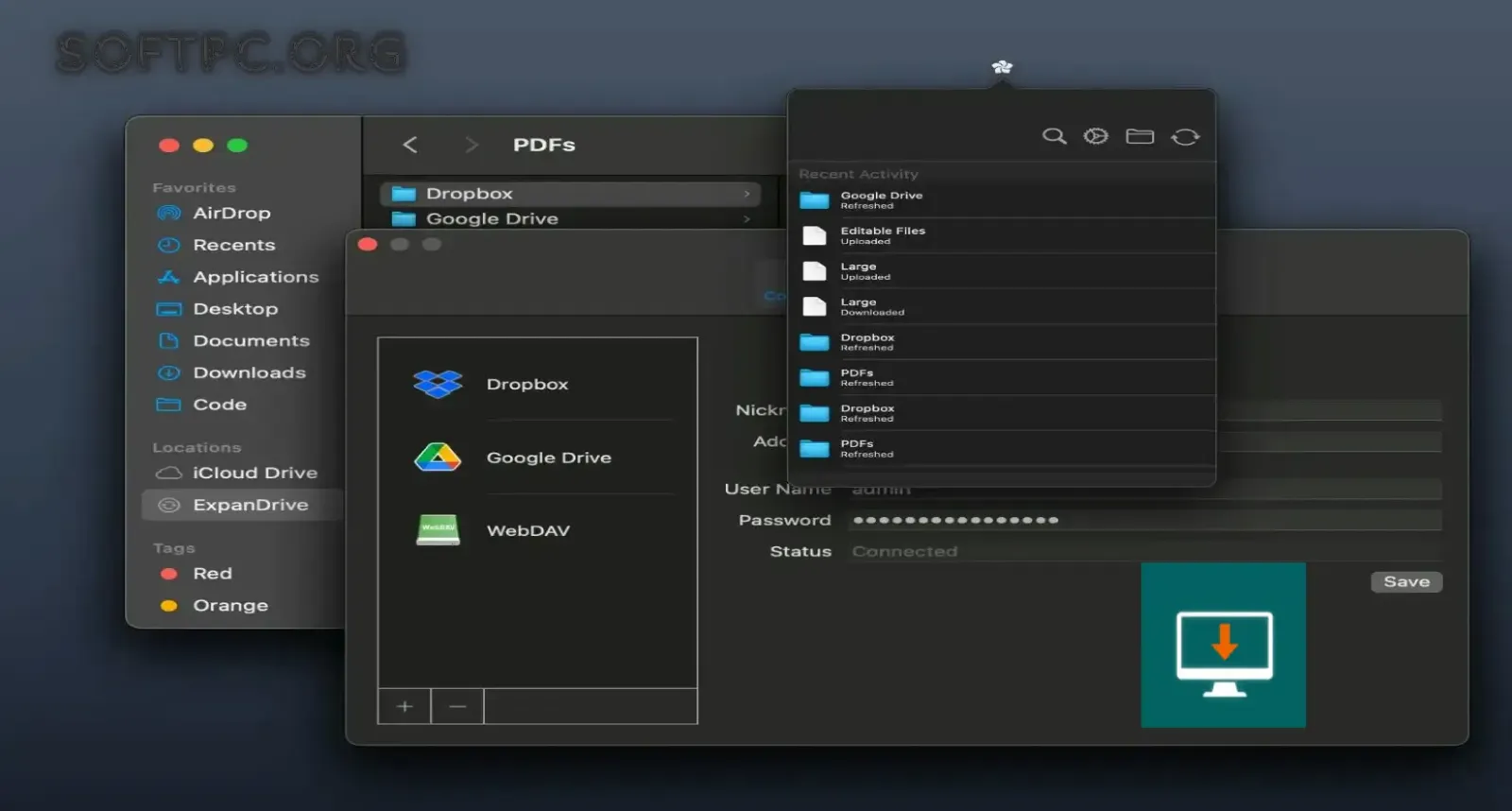Open Code folder in Finder sidebar
Viewport: 1512px width, 811px height.
pos(220,405)
